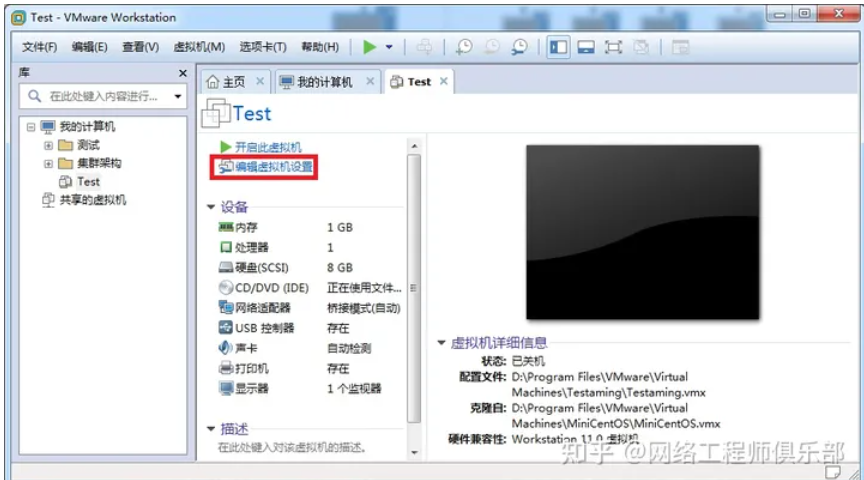Take a snapshot with the clock-plus icon

tap(464, 47)
